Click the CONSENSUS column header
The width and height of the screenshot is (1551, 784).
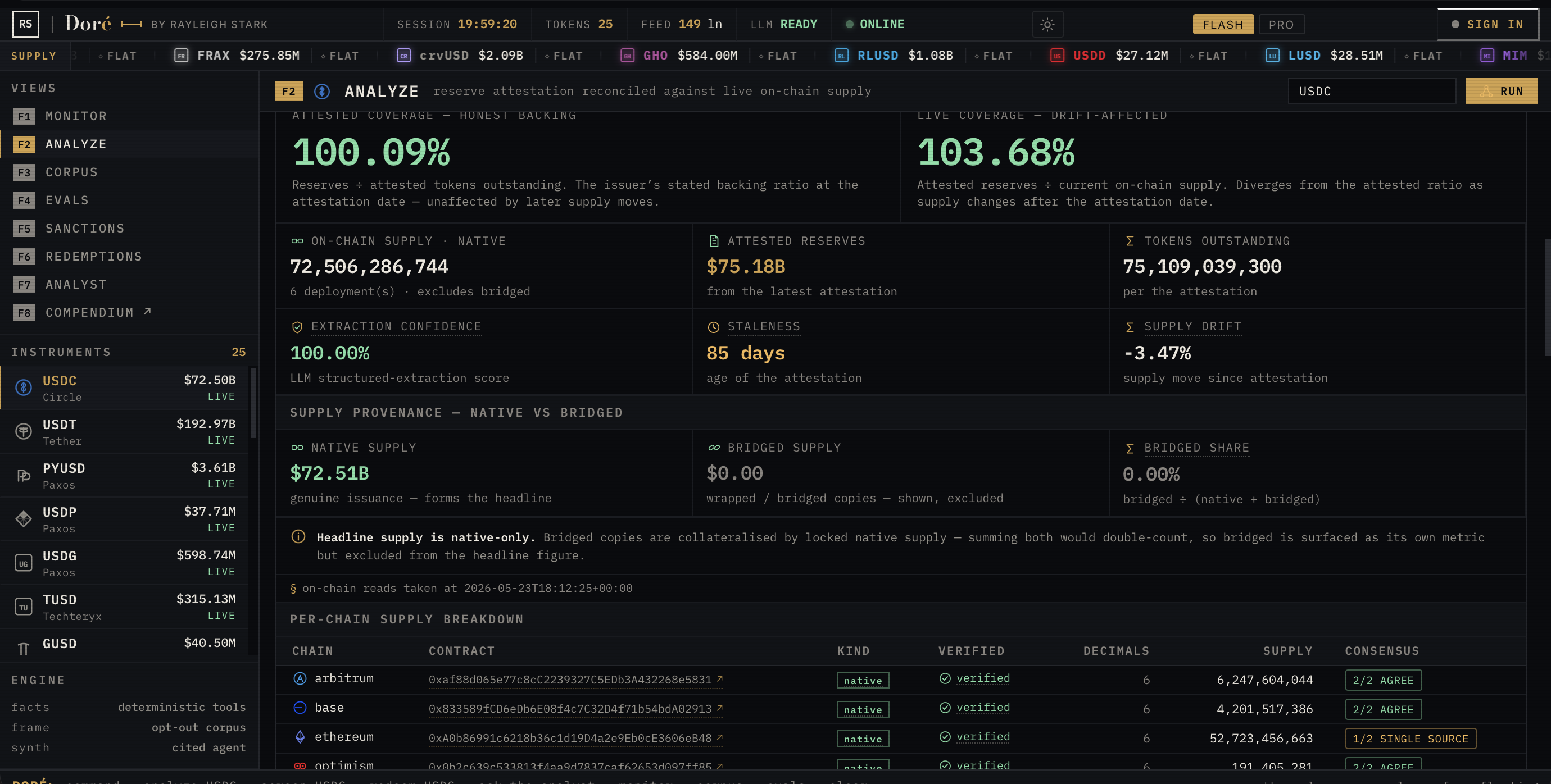[1382, 651]
